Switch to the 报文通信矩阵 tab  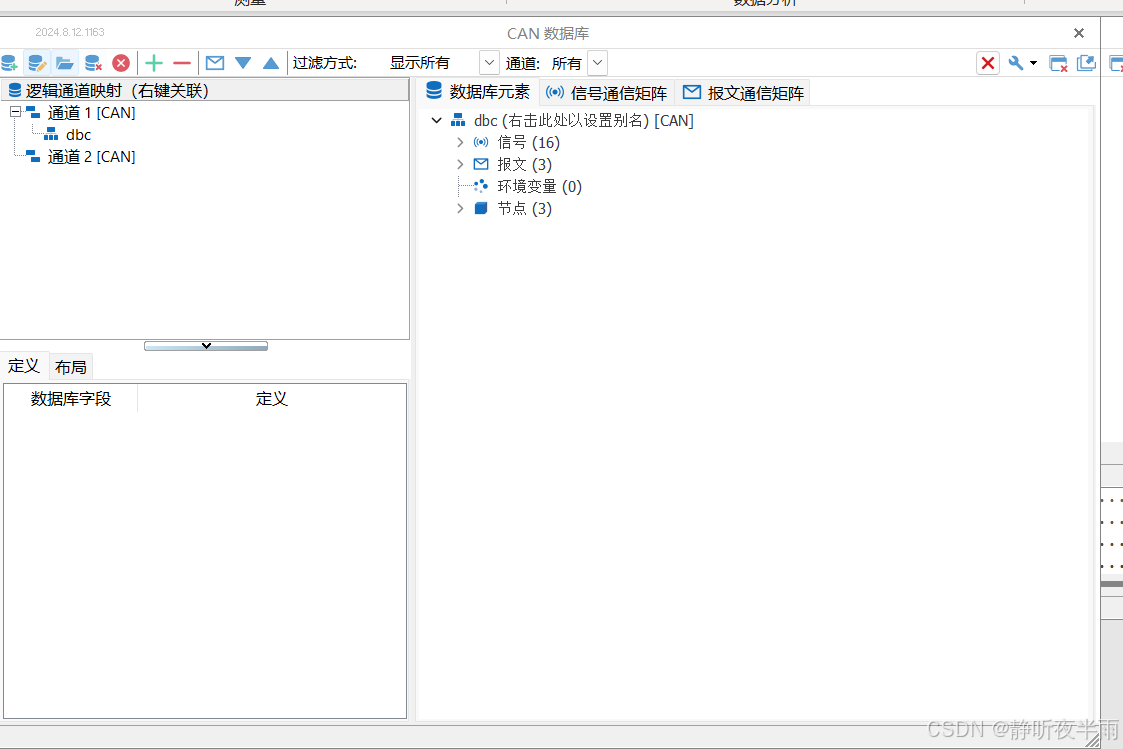tap(743, 93)
